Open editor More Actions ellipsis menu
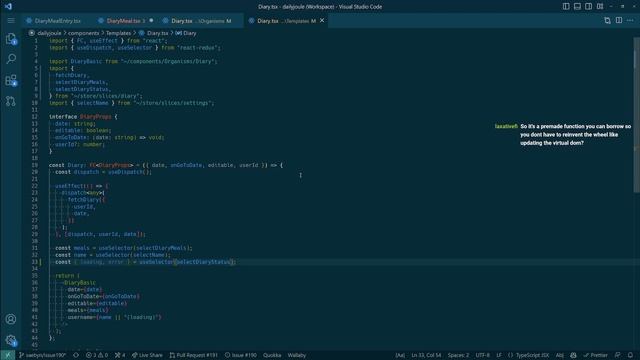This screenshot has width=640, height=360. pyautogui.click(x=630, y=20)
